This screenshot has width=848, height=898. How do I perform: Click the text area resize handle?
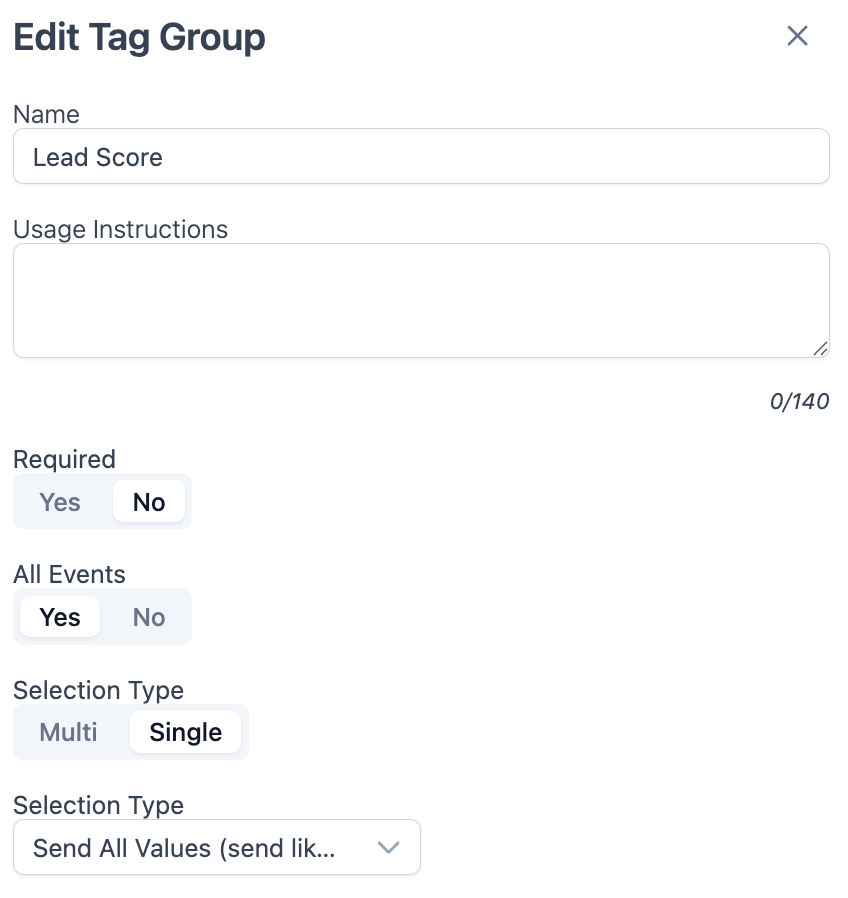tap(820, 348)
